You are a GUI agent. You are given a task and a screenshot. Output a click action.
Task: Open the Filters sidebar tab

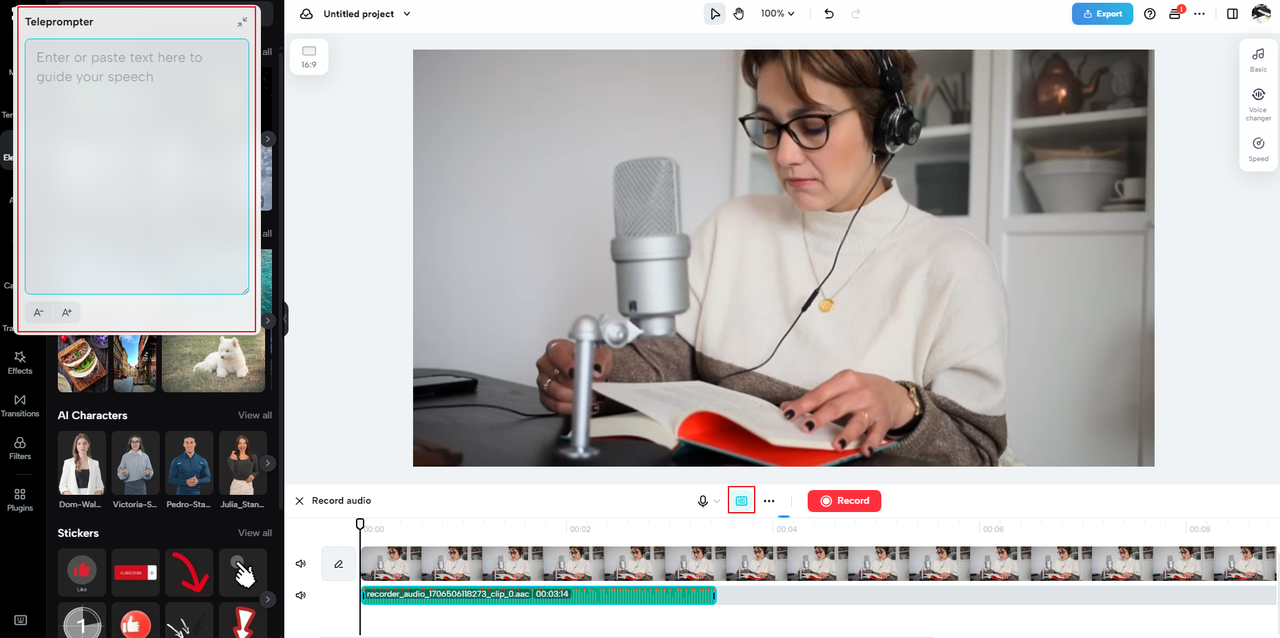tap(20, 449)
